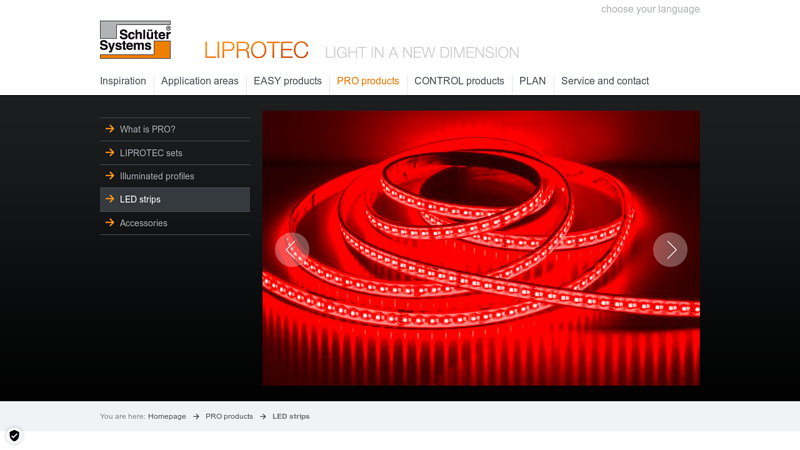Click the privacy shield badge icon
The width and height of the screenshot is (800, 450).
(x=14, y=435)
